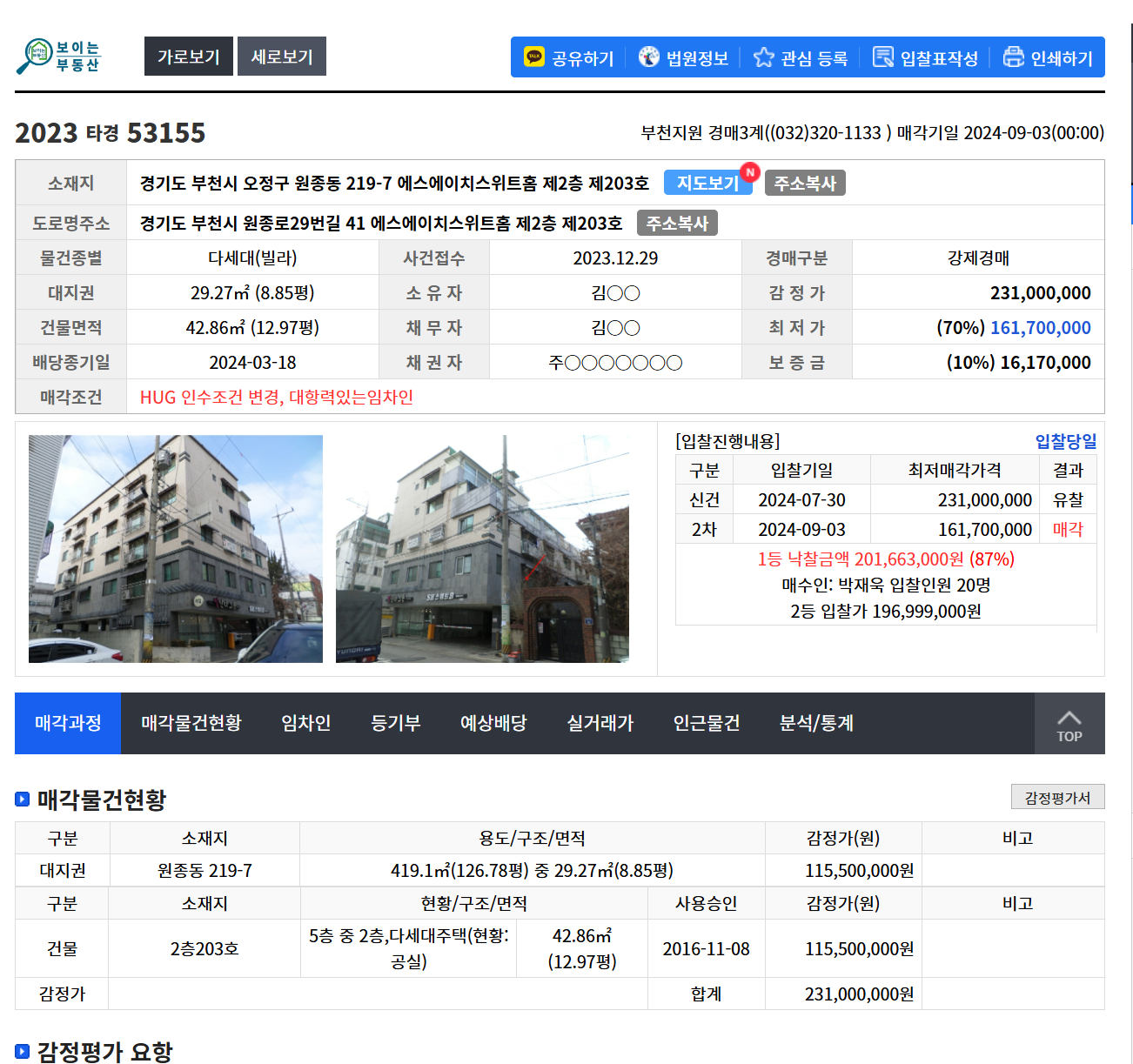Copy lot address with first 주소복사

(x=805, y=183)
